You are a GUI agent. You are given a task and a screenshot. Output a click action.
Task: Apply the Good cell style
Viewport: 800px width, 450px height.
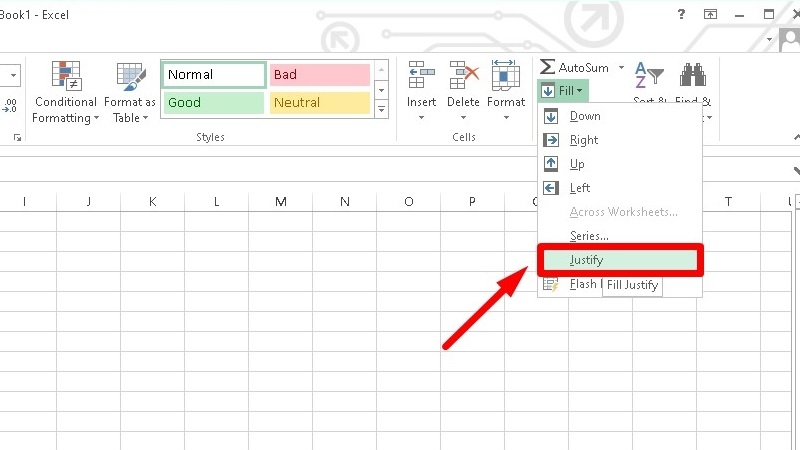[213, 102]
